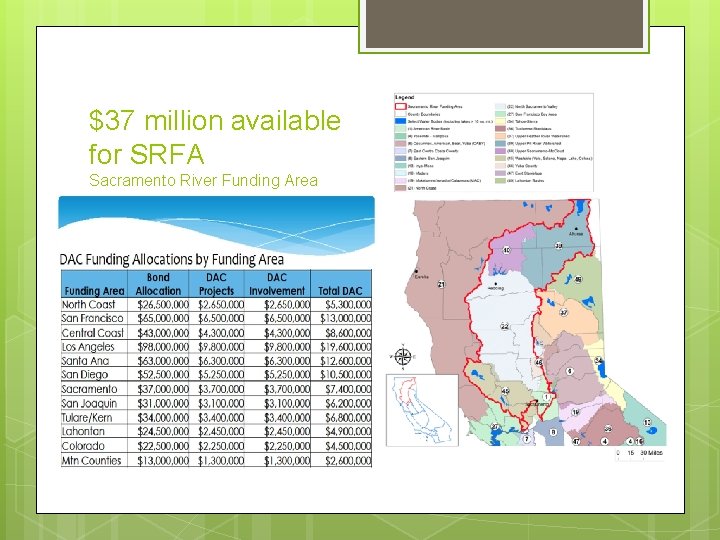Click Colorado bond allocation "$22,500,000"
This screenshot has height=540, width=720.
coord(163,446)
